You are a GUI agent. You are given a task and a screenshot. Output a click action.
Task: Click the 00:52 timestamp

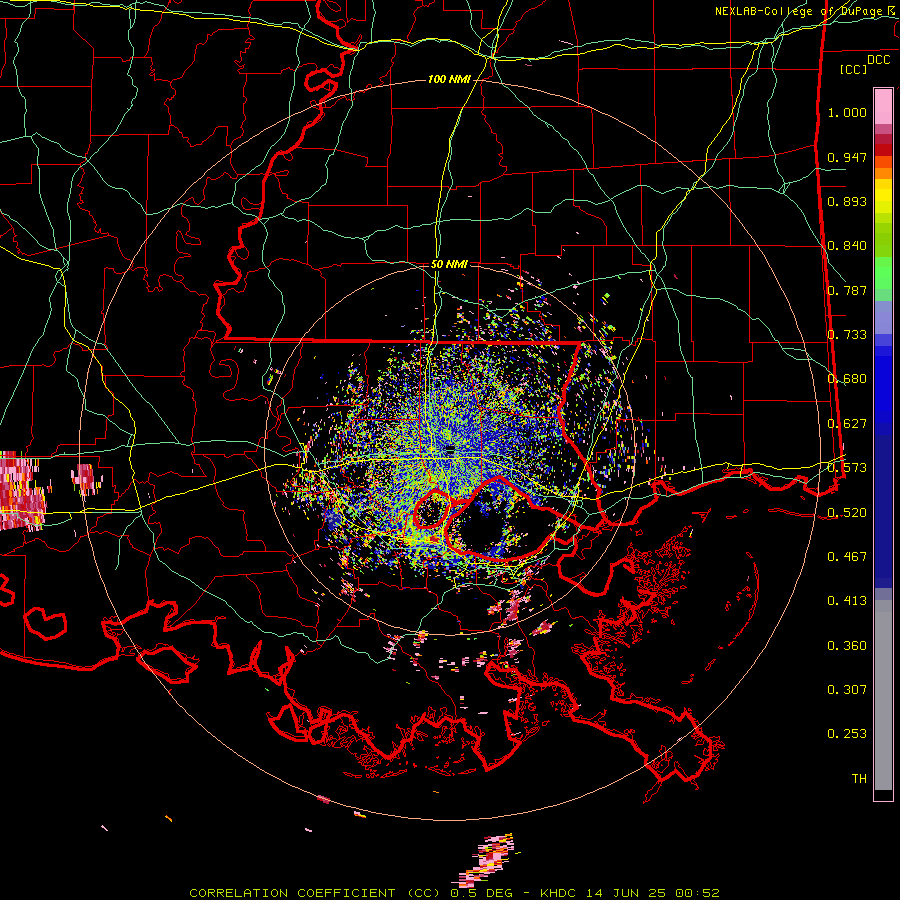(696, 893)
